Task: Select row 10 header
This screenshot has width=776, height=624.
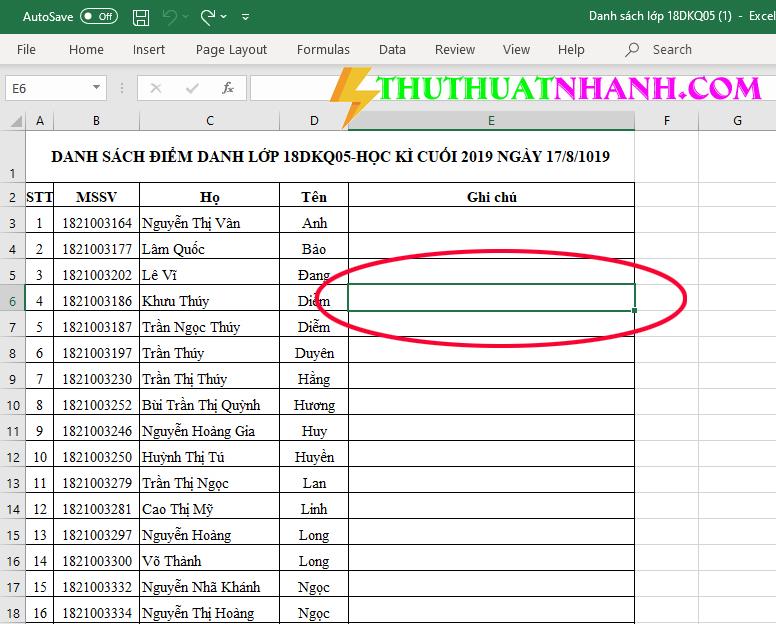Action: pyautogui.click(x=12, y=402)
